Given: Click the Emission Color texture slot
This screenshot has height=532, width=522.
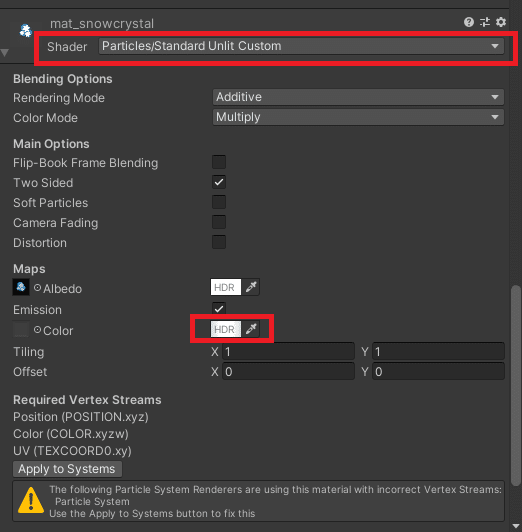Looking at the screenshot, I should tap(21, 329).
